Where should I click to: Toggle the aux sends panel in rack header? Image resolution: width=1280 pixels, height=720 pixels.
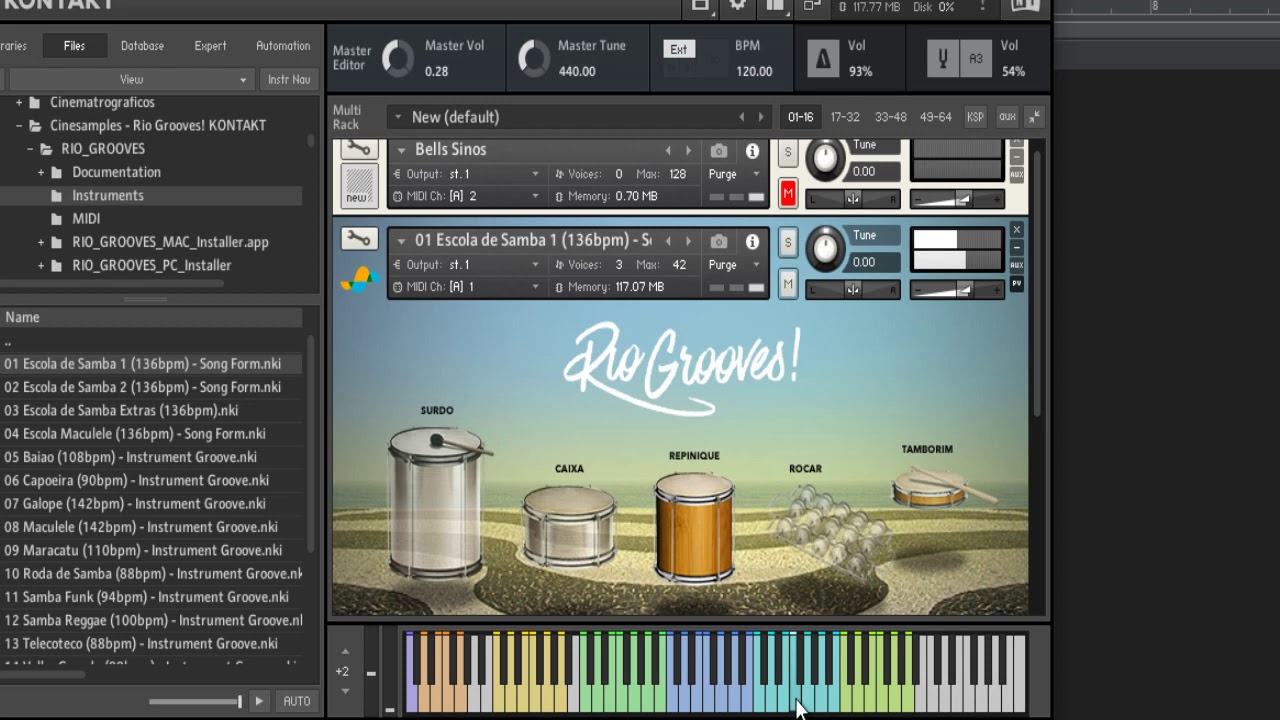pyautogui.click(x=1007, y=117)
